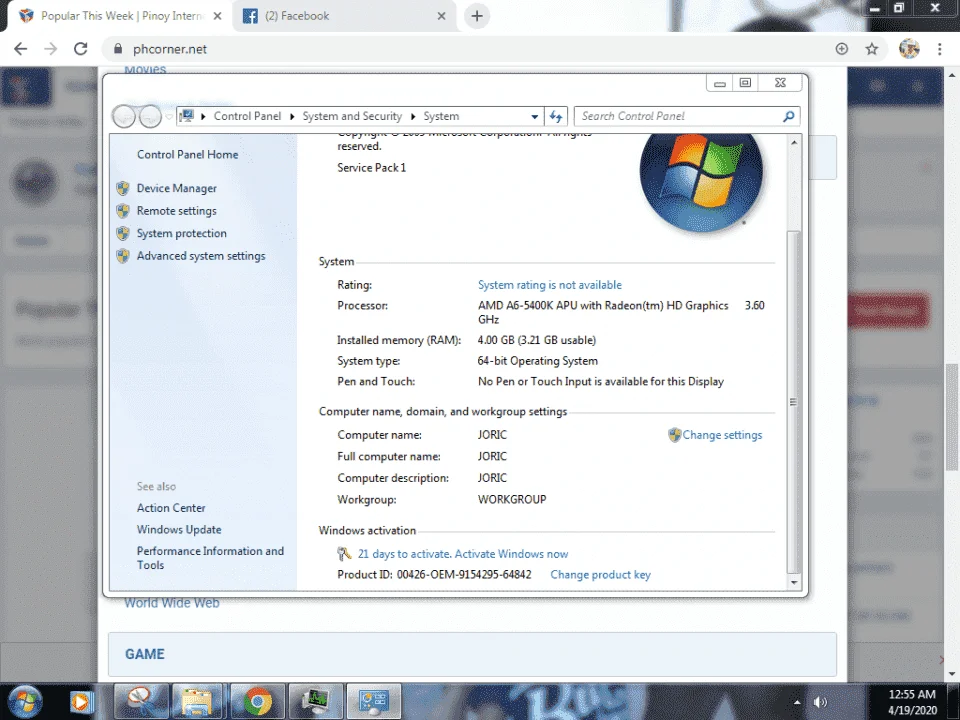This screenshot has width=960, height=720.
Task: Bookmark this page with the star icon
Action: (872, 49)
